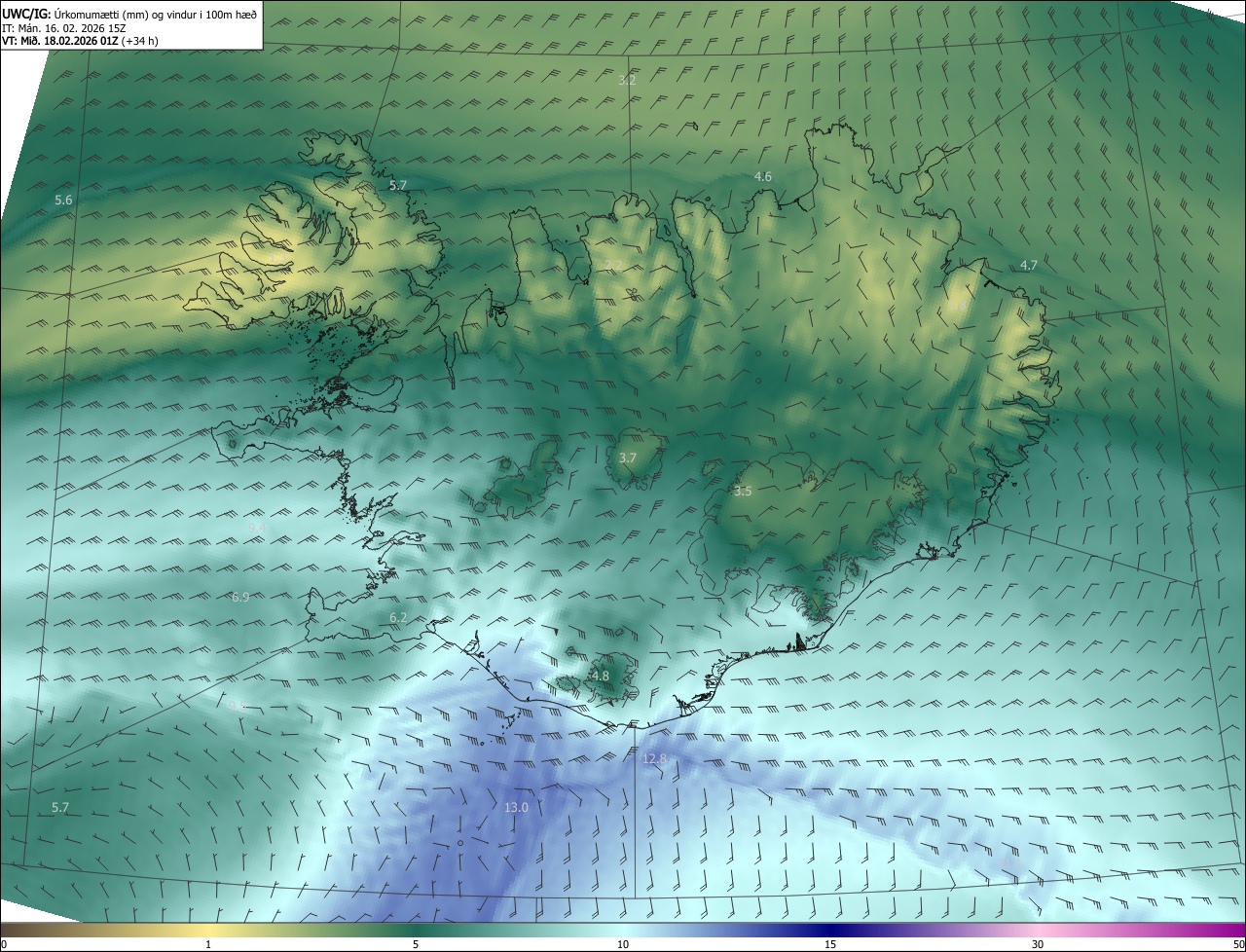The width and height of the screenshot is (1246, 952).
Task: Click the 10 tick on the color scale
Action: pos(623,944)
